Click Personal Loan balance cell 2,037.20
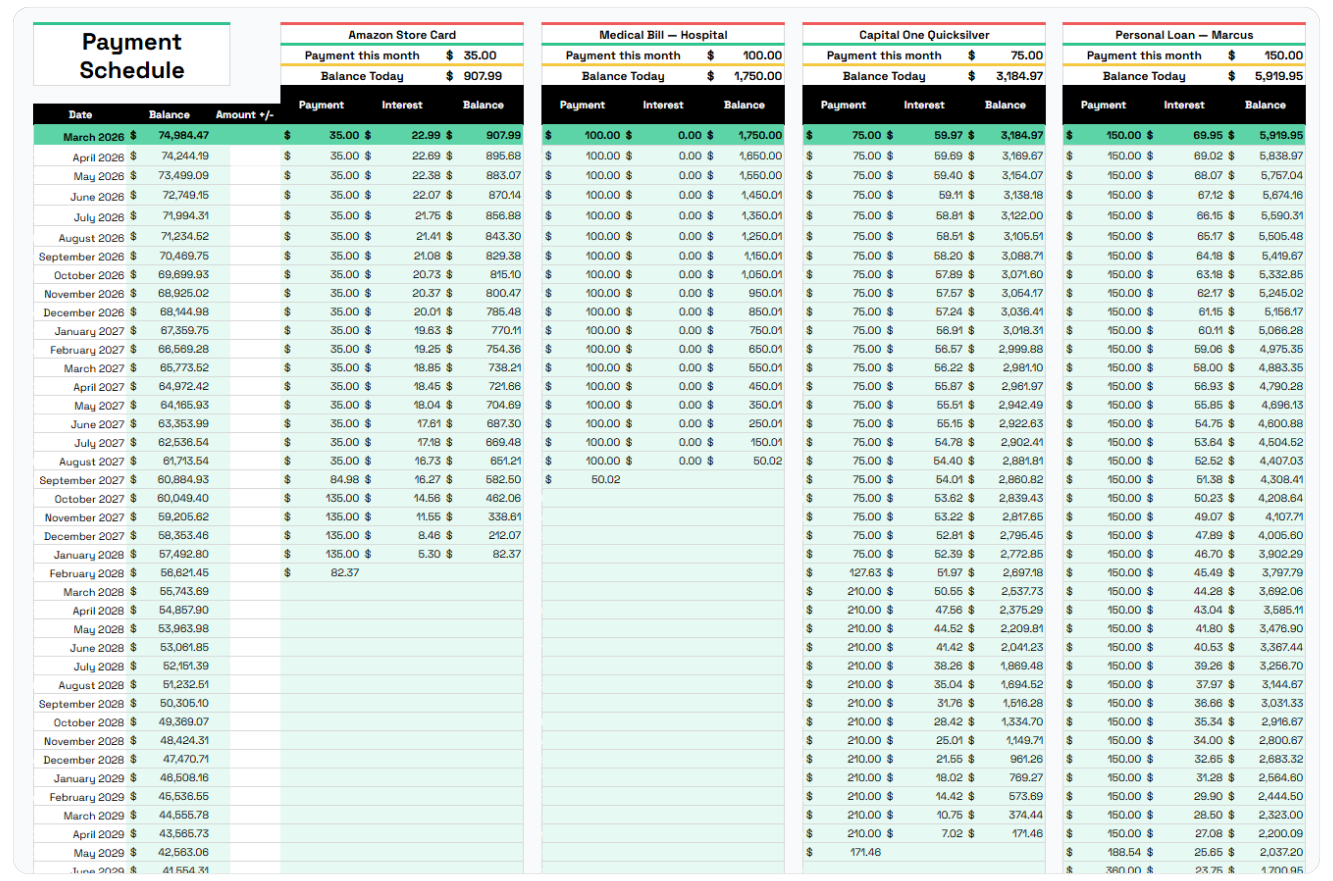1333x881 pixels. click(x=1282, y=851)
